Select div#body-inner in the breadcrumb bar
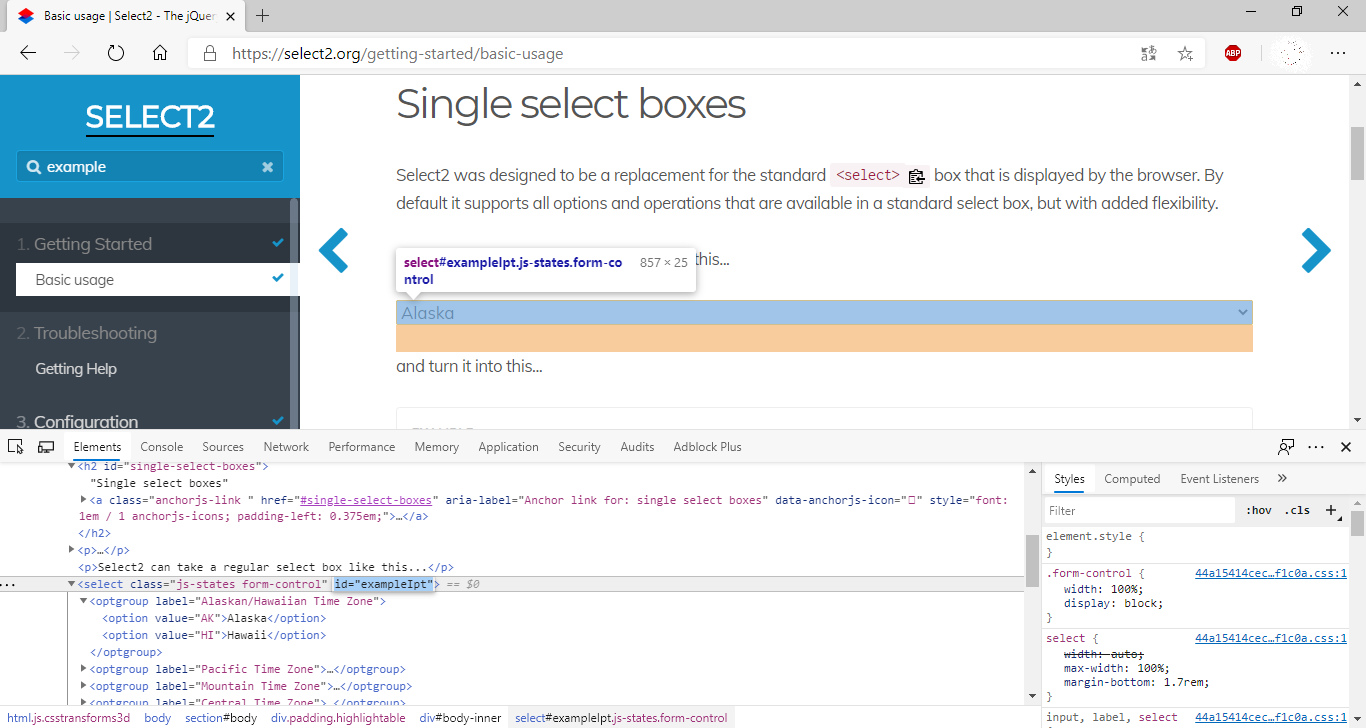The height and width of the screenshot is (728, 1366). pyautogui.click(x=460, y=718)
